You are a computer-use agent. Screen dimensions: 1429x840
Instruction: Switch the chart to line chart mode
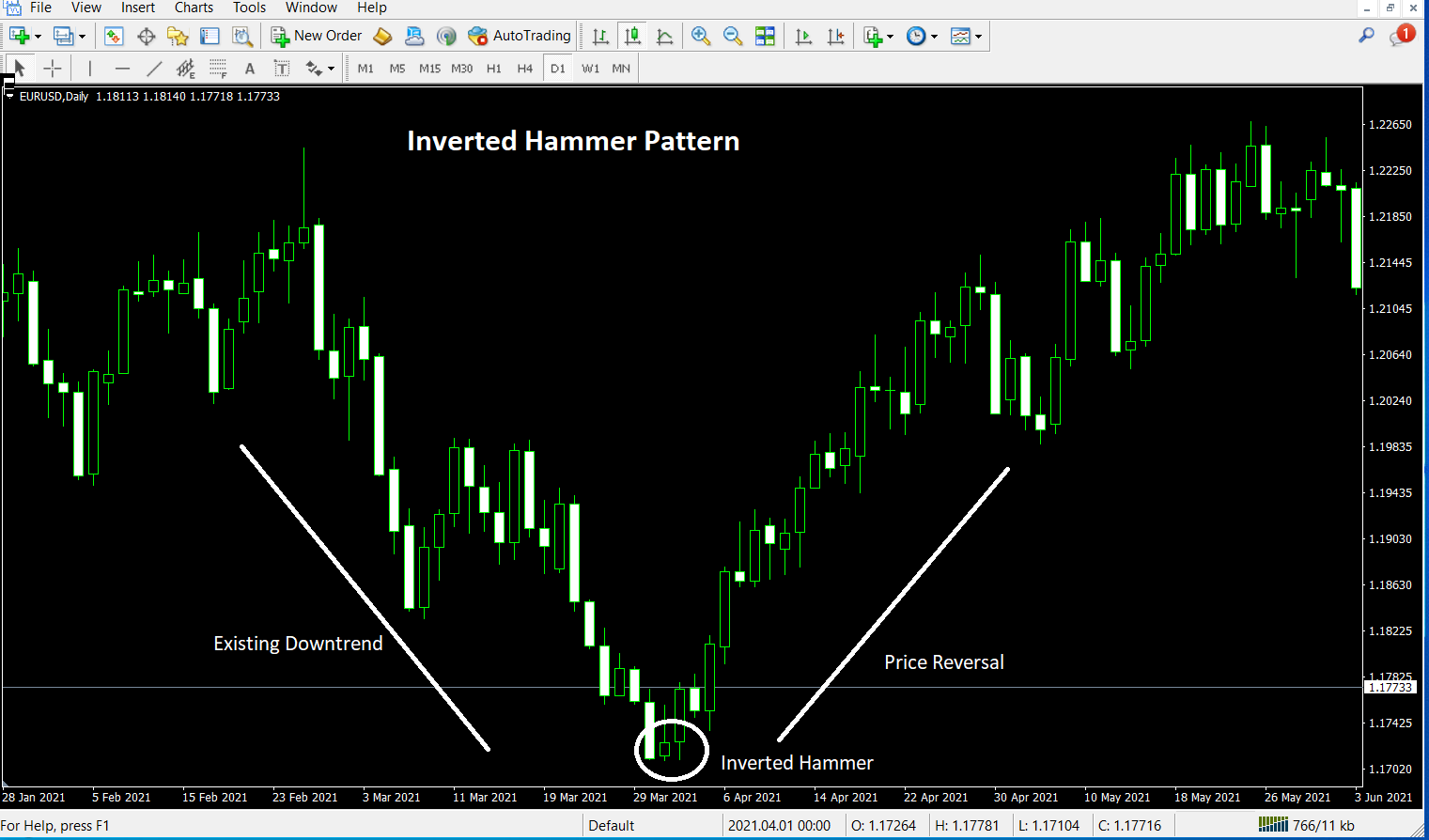click(x=664, y=36)
